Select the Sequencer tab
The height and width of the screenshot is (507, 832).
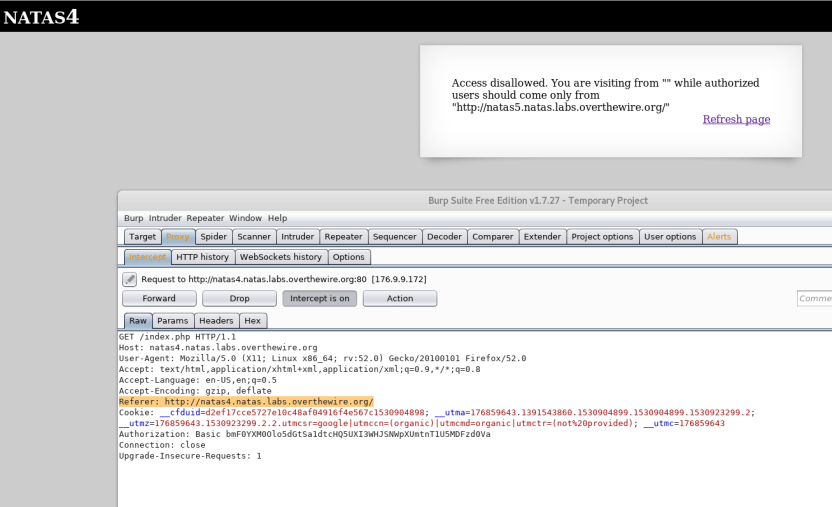point(394,237)
